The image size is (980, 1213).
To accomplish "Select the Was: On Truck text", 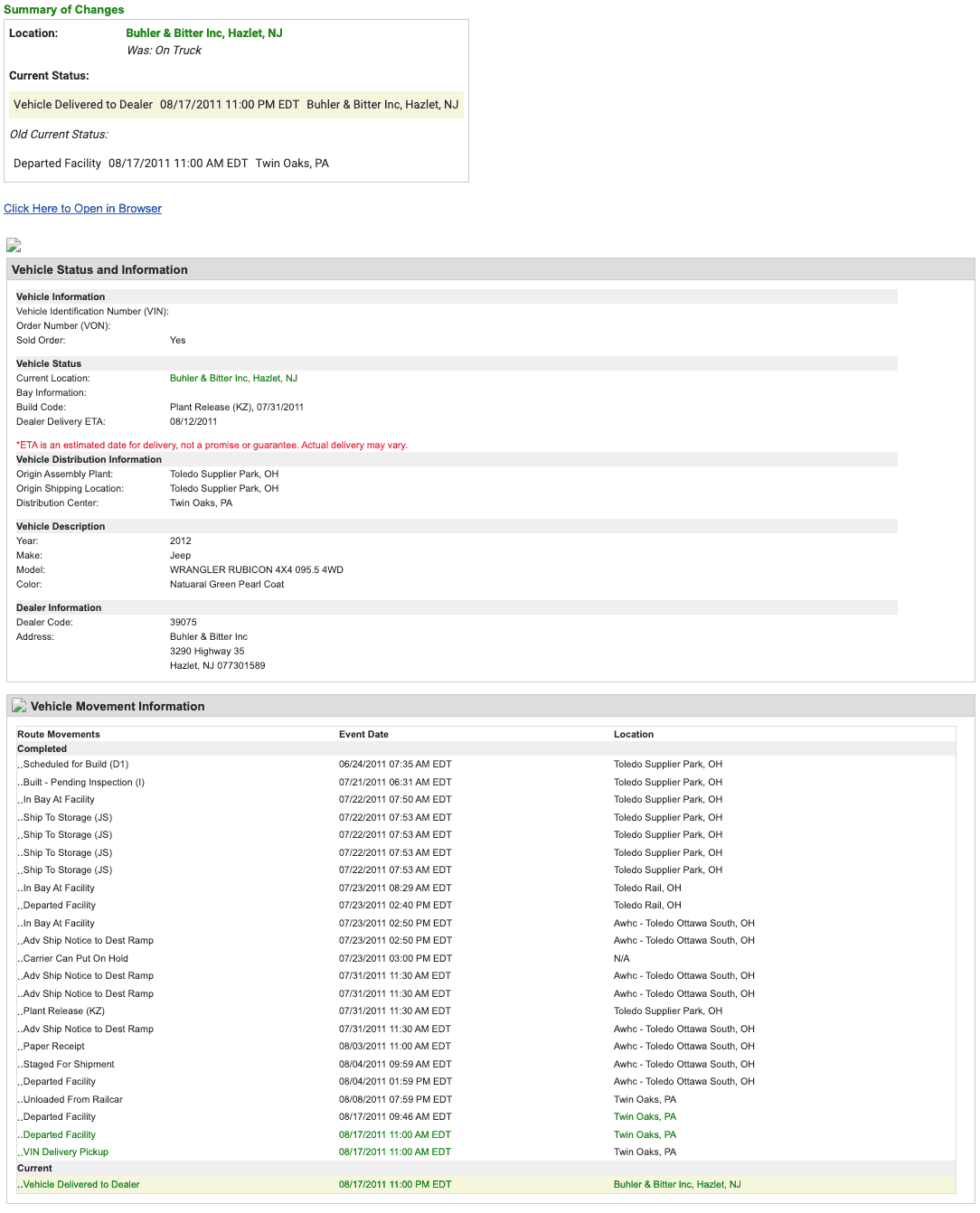I will [x=164, y=50].
